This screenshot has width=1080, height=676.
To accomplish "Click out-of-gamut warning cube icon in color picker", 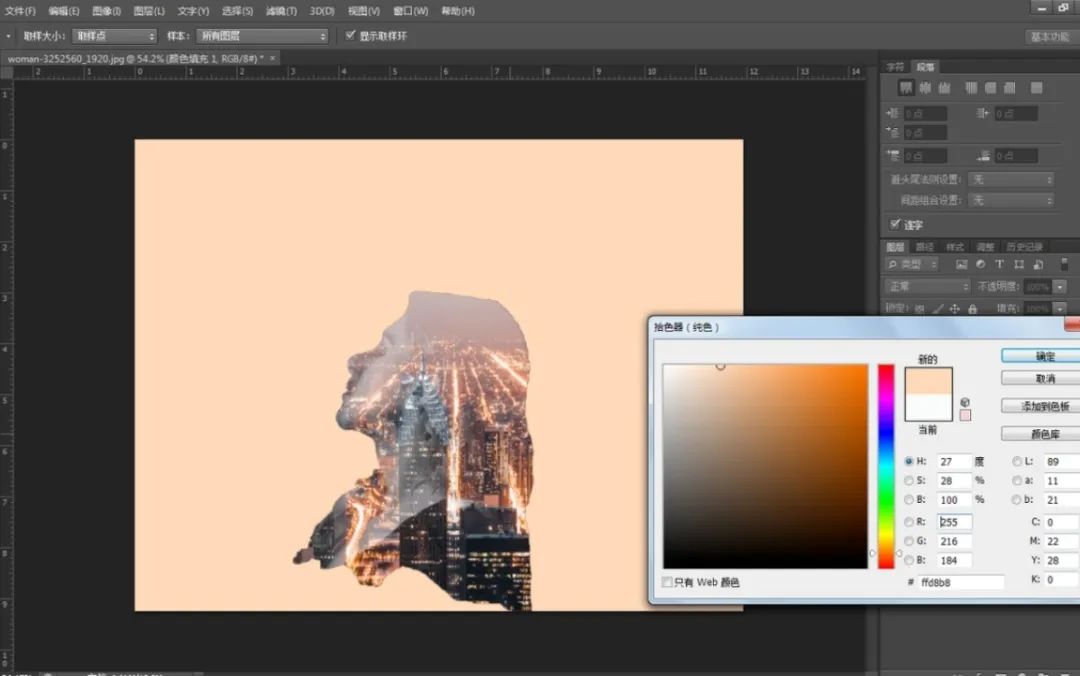I will (x=965, y=402).
